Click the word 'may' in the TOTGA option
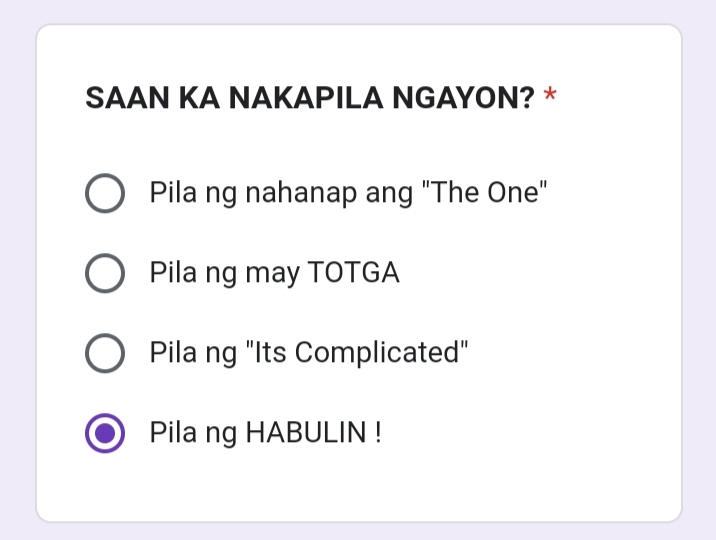This screenshot has width=716, height=540. pos(273,274)
